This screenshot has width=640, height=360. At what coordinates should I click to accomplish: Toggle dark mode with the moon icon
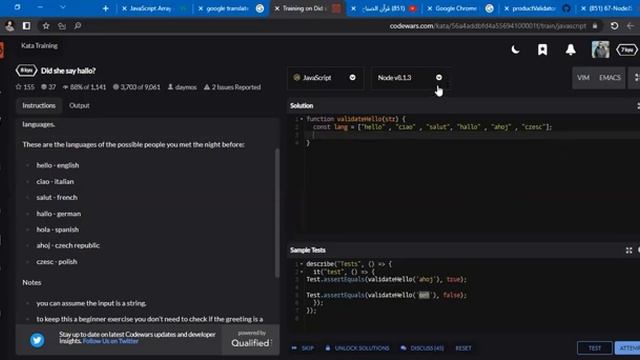point(515,50)
